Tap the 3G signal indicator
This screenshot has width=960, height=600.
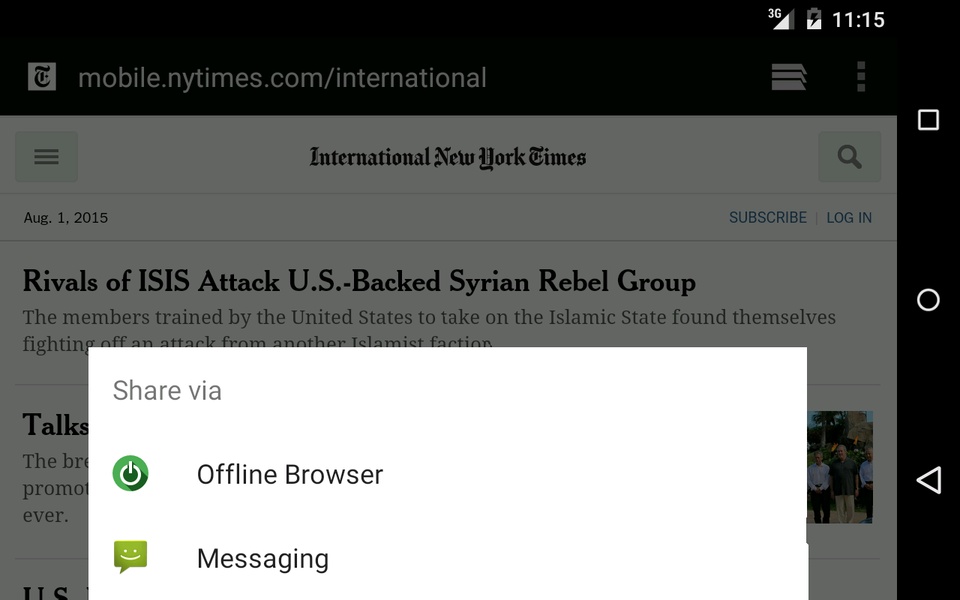[x=781, y=18]
